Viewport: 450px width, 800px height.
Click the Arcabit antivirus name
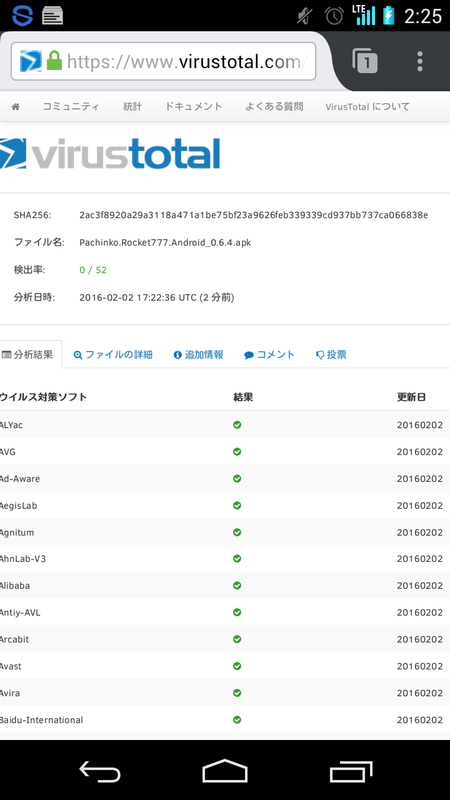tap(15, 639)
